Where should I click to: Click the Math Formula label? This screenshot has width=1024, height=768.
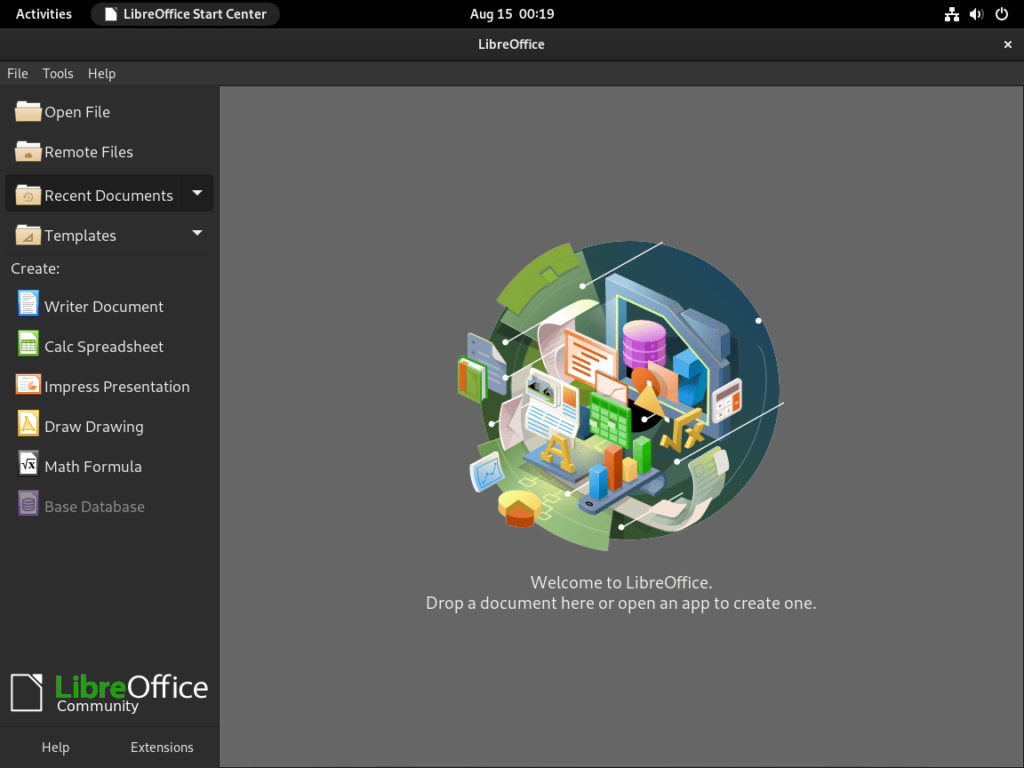click(x=93, y=466)
